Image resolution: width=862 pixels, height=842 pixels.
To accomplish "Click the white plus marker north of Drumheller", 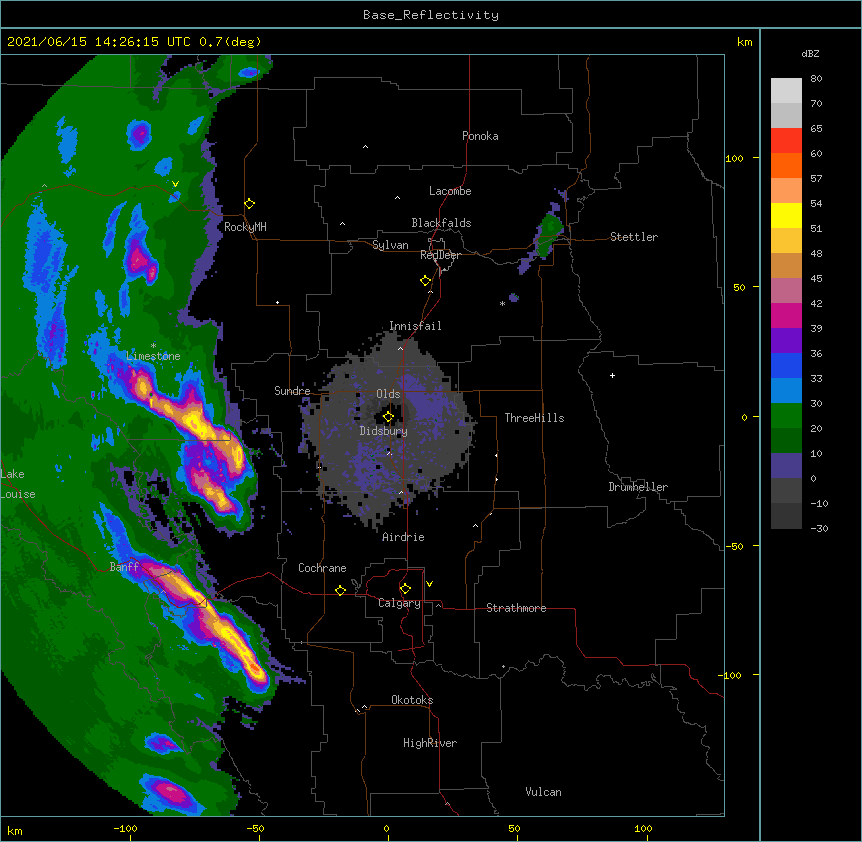I will [x=612, y=375].
